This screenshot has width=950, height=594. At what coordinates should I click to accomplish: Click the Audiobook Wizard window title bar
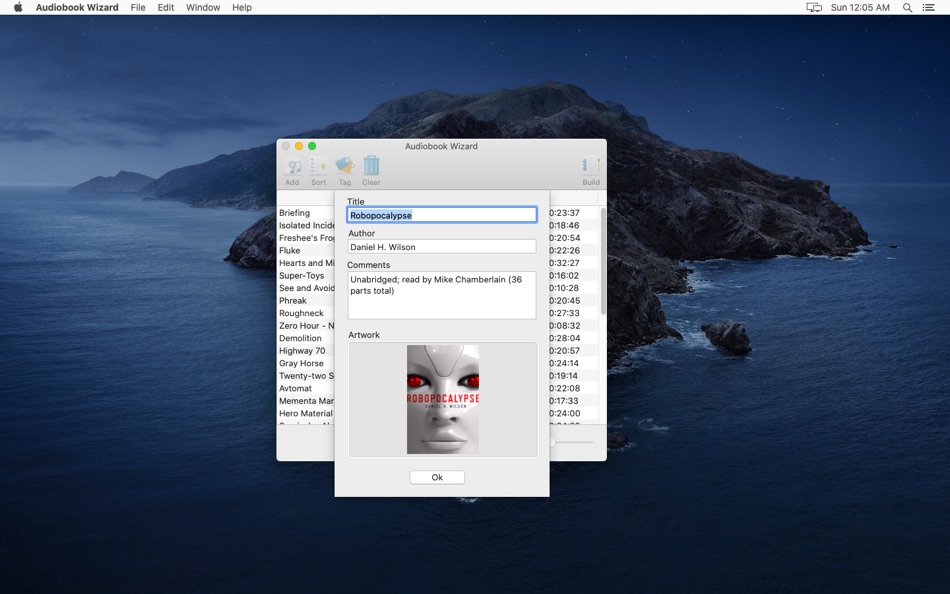pos(441,146)
